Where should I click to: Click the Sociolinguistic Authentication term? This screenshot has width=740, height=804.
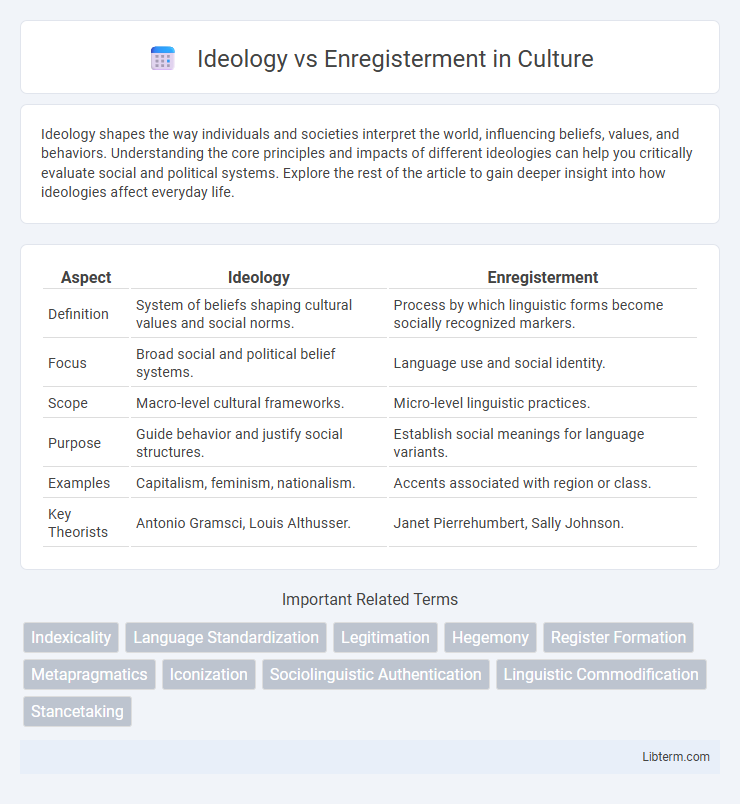click(375, 674)
